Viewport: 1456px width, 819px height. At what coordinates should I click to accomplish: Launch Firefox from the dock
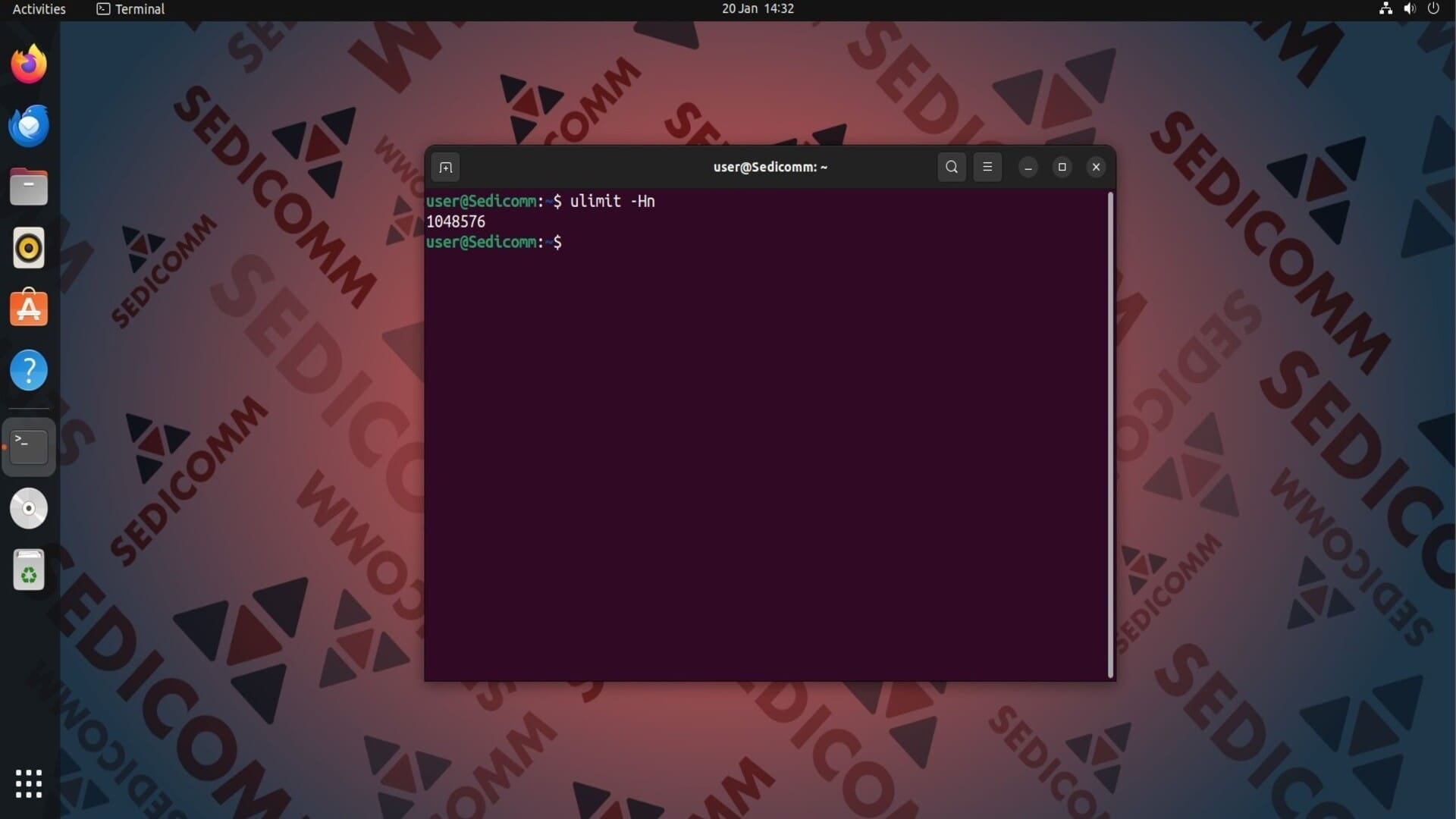pos(29,64)
